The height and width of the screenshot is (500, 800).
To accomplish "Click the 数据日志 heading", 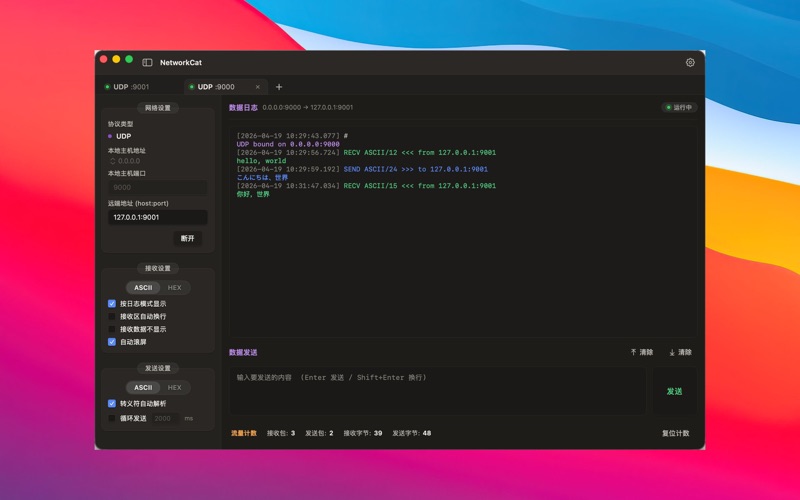I will click(x=243, y=108).
